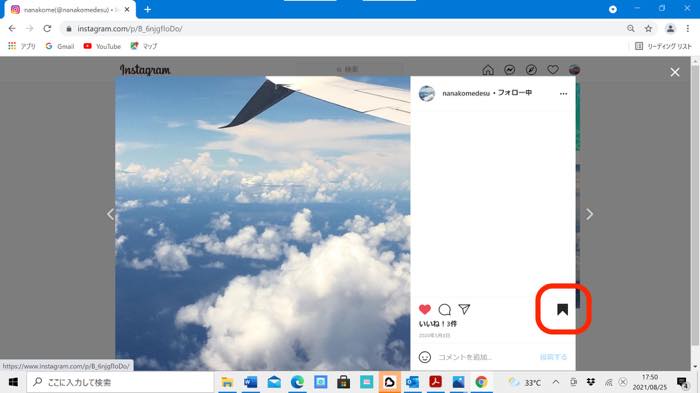Click the Instagram logo
This screenshot has width=700, height=393.
point(145,70)
